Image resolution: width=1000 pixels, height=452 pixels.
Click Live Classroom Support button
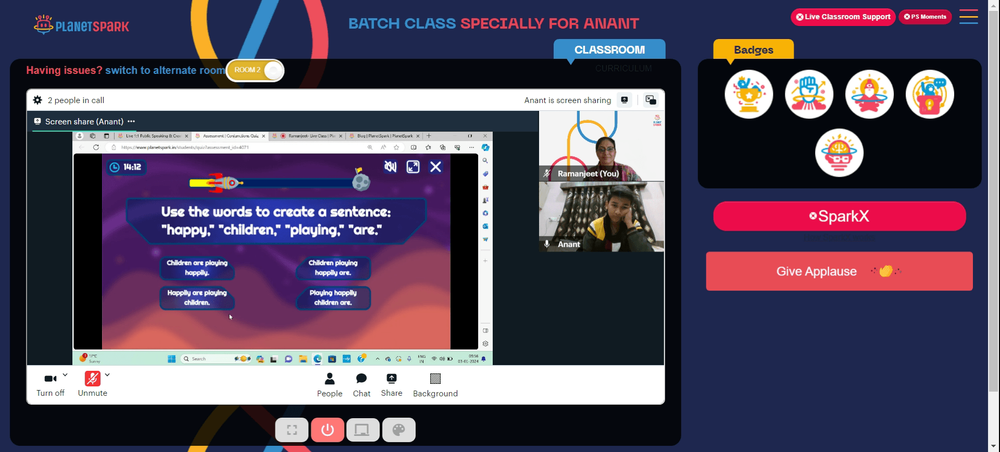[x=843, y=17]
